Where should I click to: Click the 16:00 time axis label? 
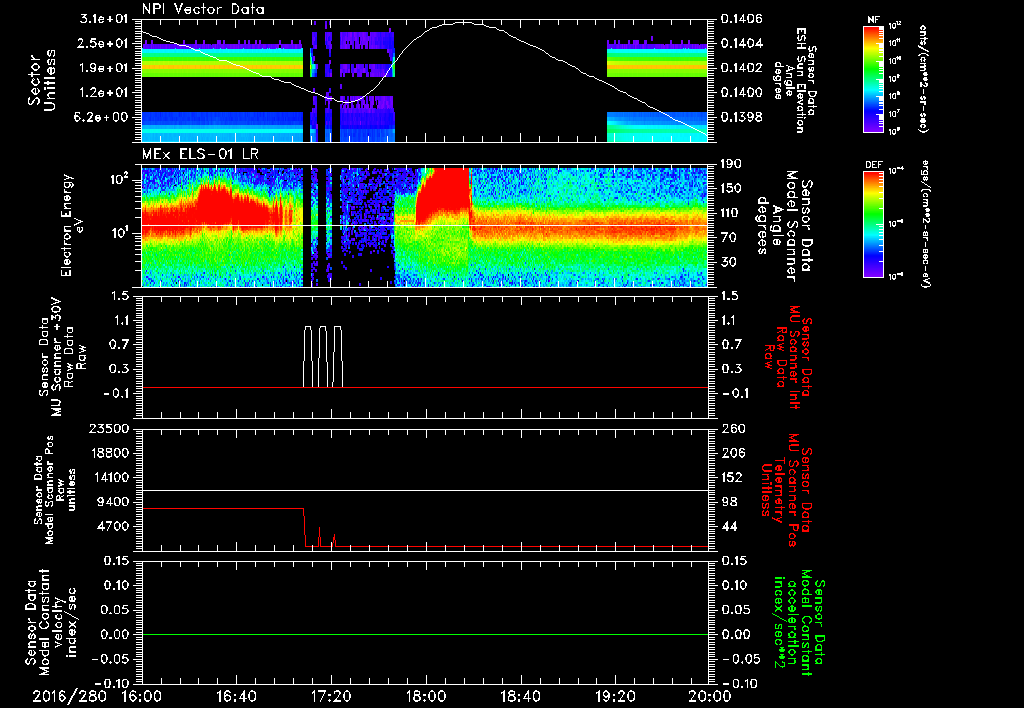(x=143, y=696)
